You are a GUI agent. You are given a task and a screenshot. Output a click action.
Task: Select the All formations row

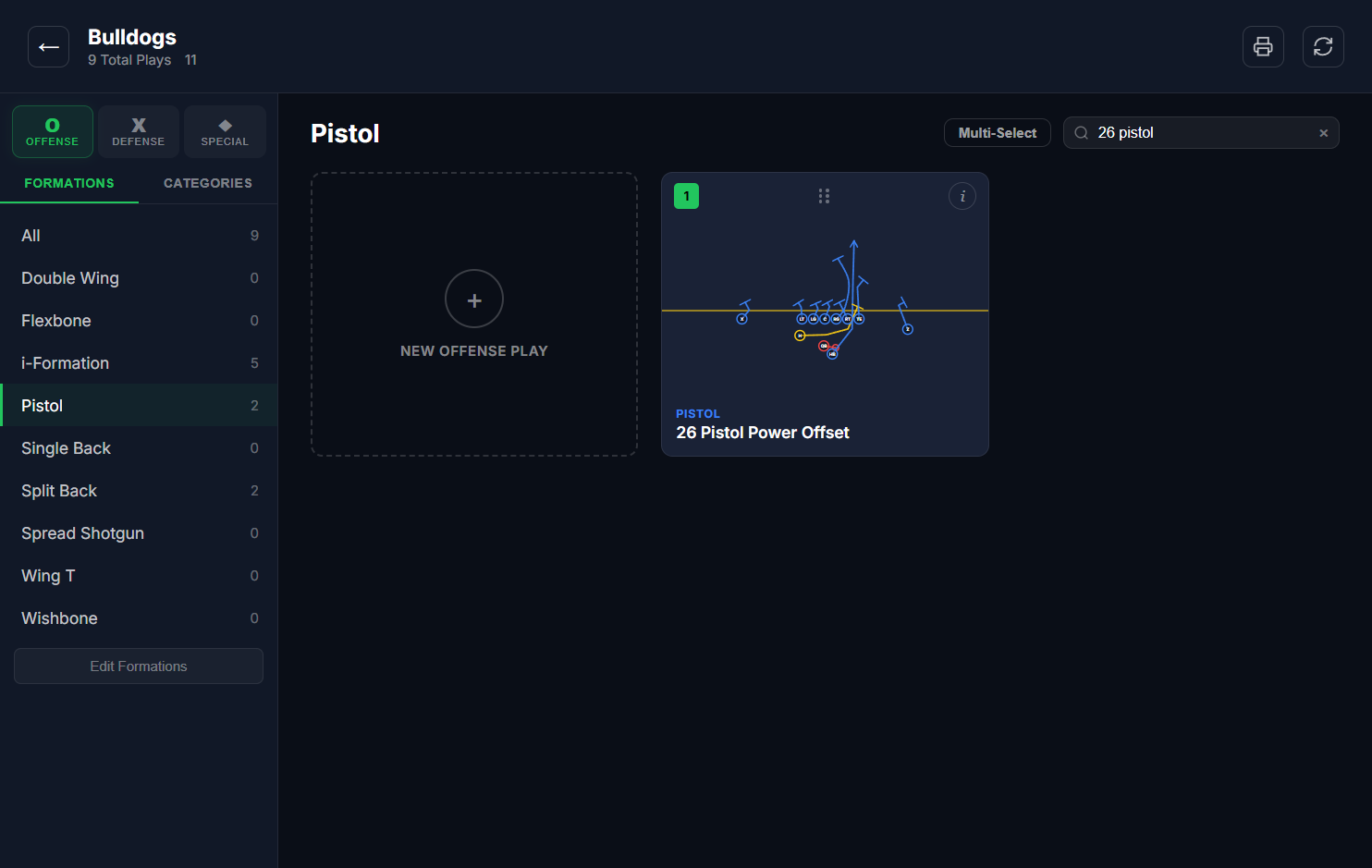click(139, 236)
